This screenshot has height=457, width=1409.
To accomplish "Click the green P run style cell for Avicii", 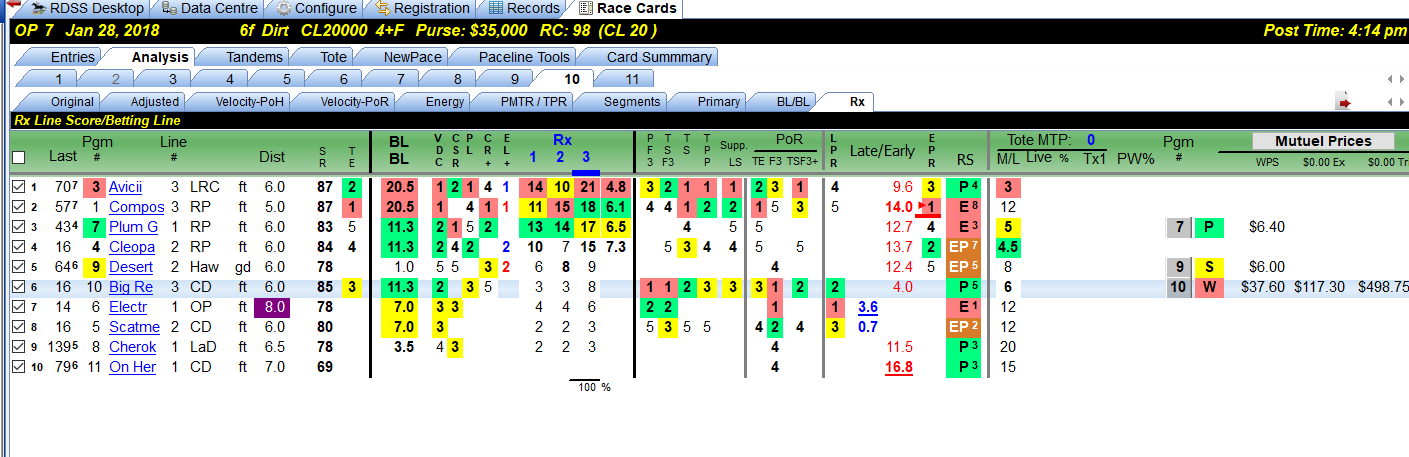I will [x=965, y=187].
